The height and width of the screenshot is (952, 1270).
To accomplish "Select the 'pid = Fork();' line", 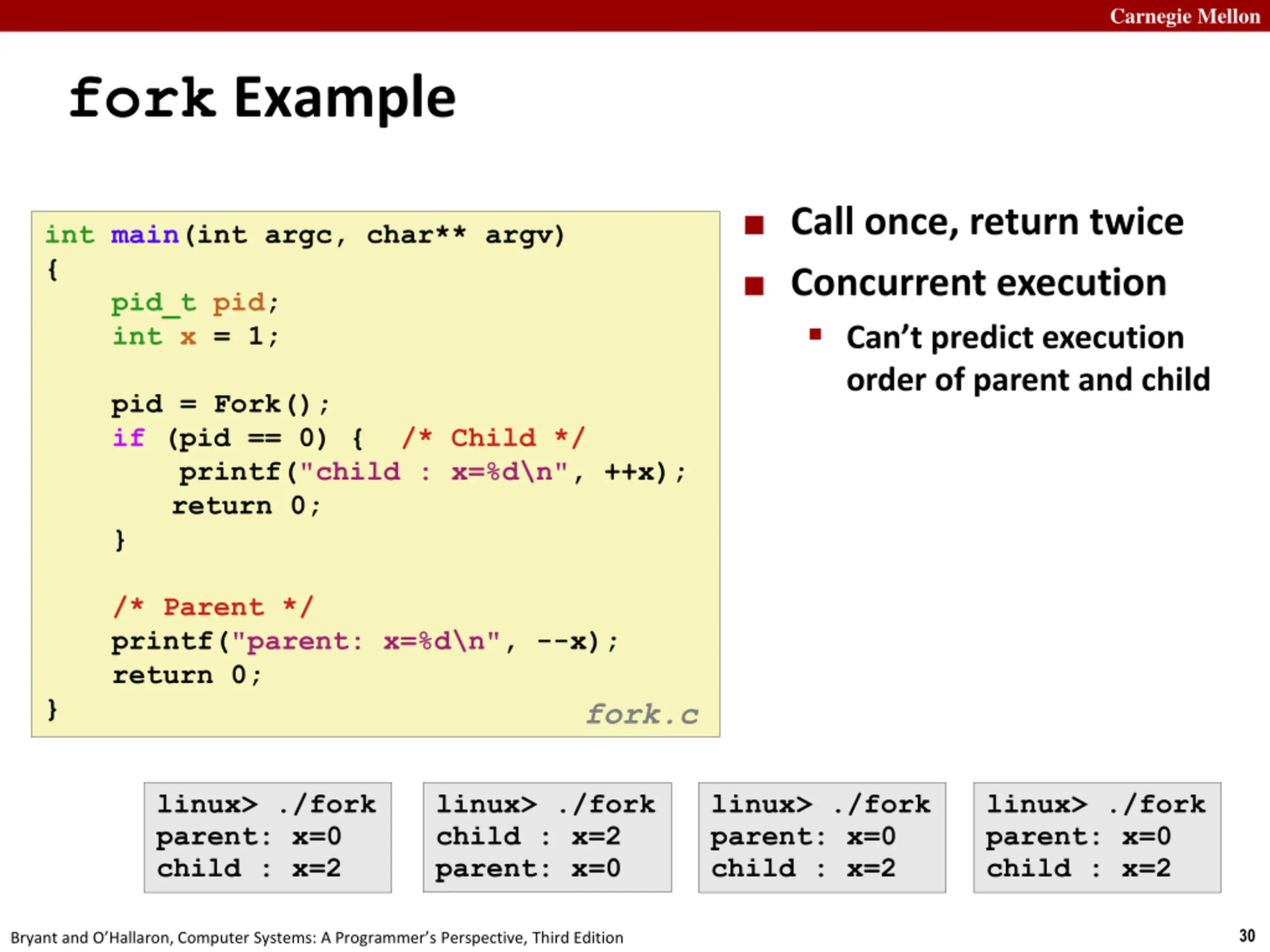I will [220, 405].
